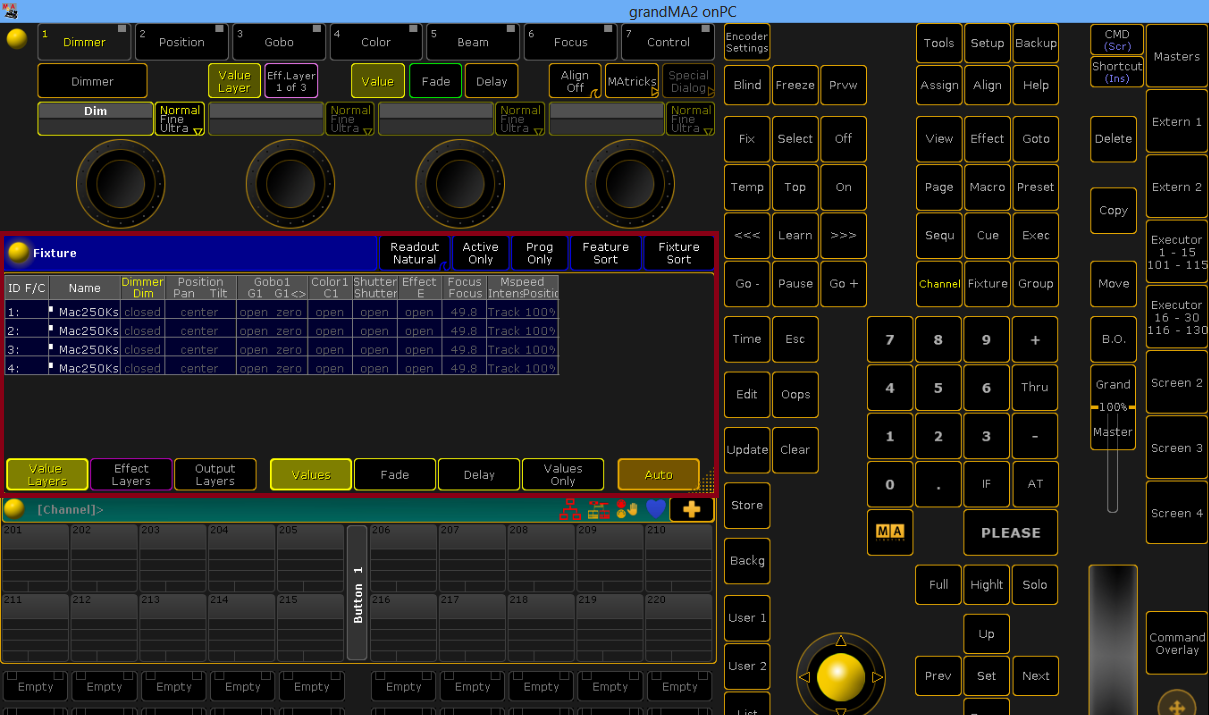Select the Gobo preset type tab

pos(279,42)
